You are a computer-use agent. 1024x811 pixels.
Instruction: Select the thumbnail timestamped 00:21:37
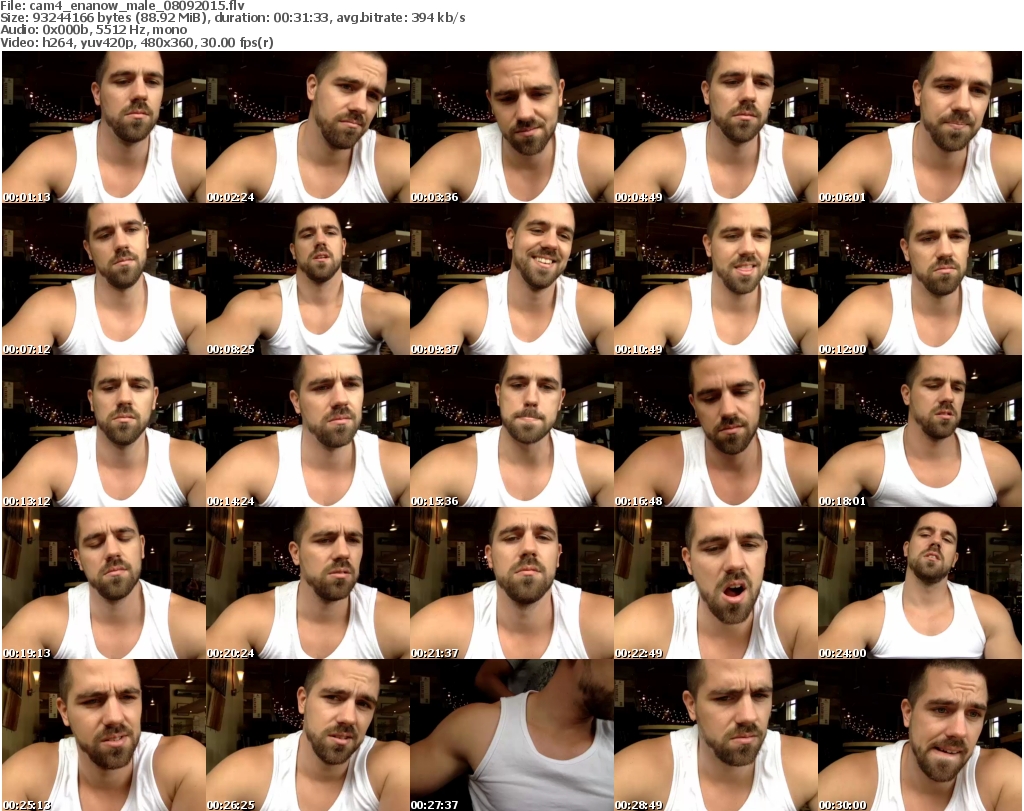point(512,583)
